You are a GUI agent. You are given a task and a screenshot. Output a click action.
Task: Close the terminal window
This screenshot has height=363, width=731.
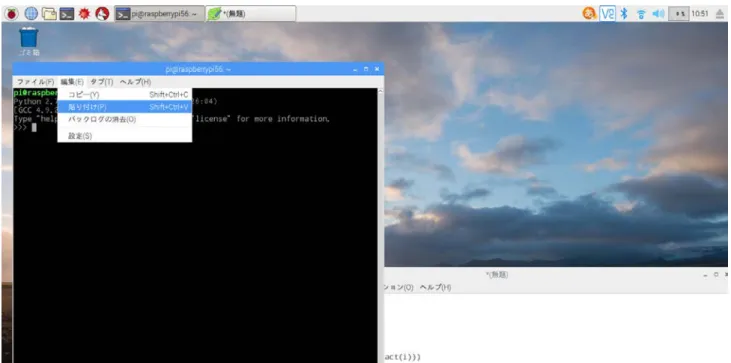click(x=377, y=69)
